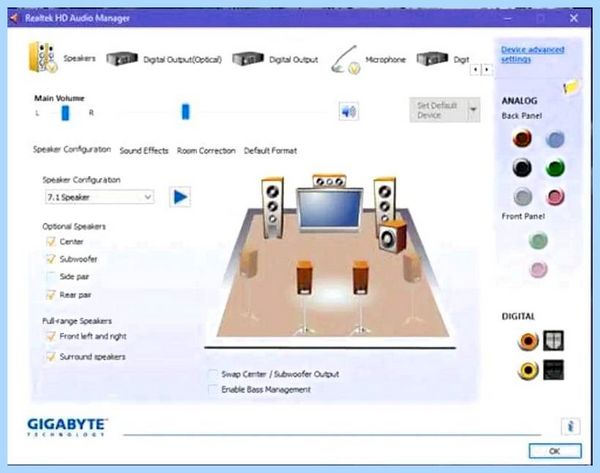Image resolution: width=600 pixels, height=473 pixels.
Task: Open the Digital Output device
Action: [x=276, y=59]
